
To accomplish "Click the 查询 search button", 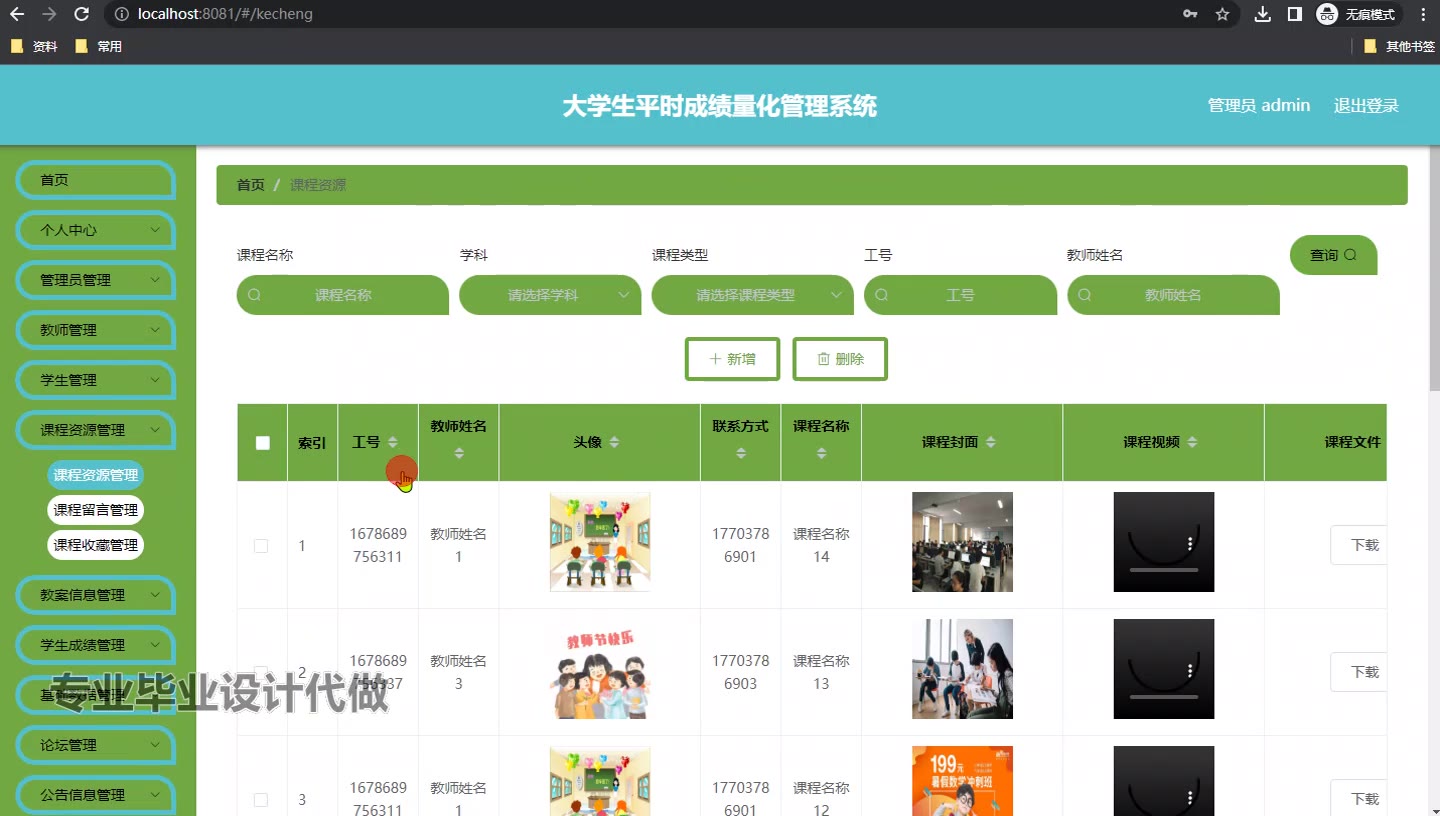I will (x=1333, y=255).
